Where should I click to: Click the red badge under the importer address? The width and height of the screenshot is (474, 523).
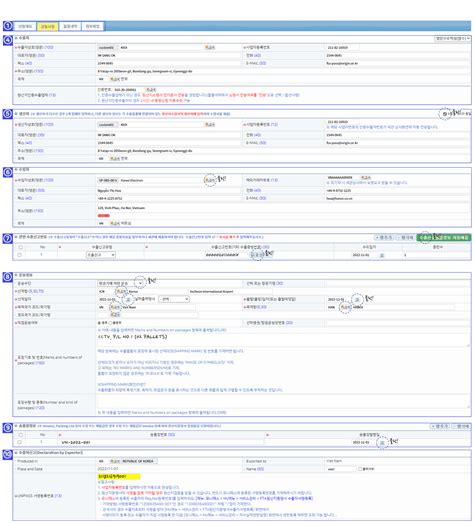103,216
